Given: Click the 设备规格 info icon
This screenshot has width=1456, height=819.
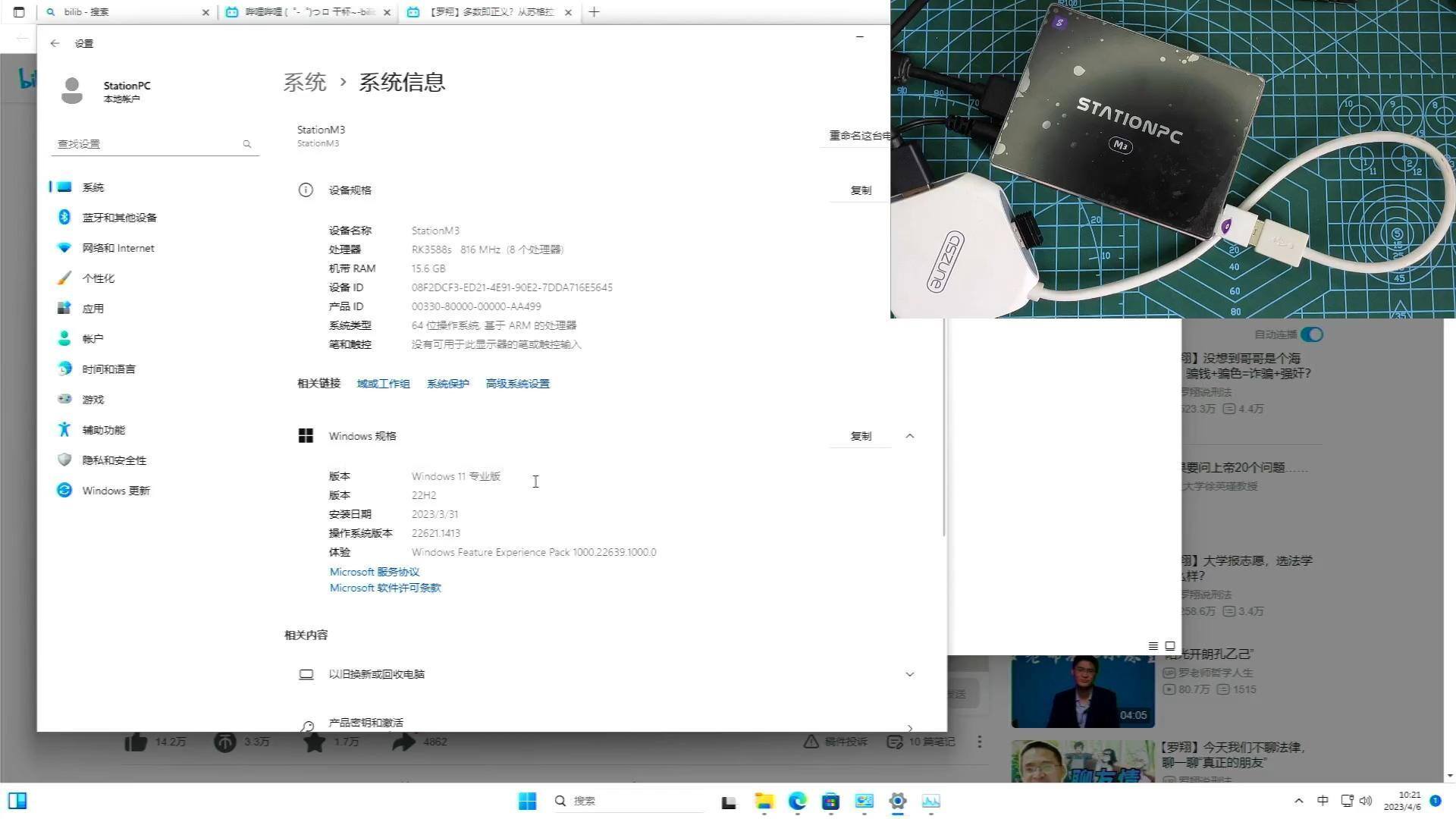Looking at the screenshot, I should click(x=306, y=190).
